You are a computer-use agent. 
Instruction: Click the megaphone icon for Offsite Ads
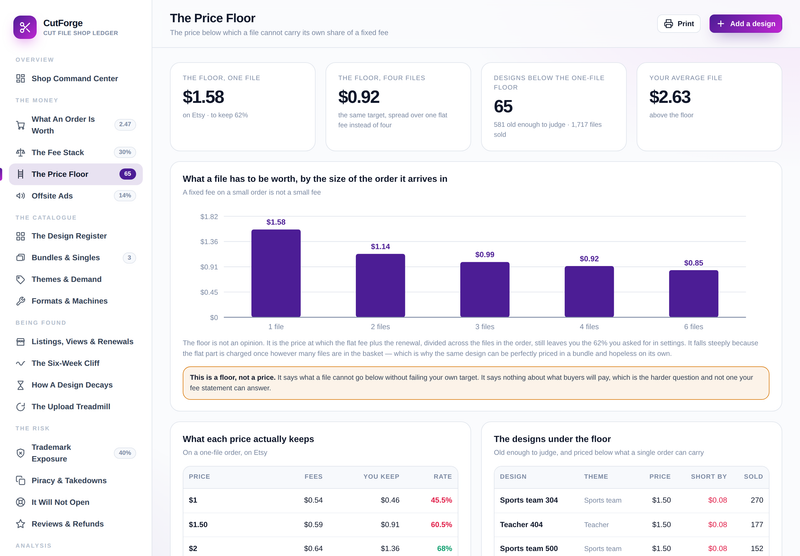20,196
